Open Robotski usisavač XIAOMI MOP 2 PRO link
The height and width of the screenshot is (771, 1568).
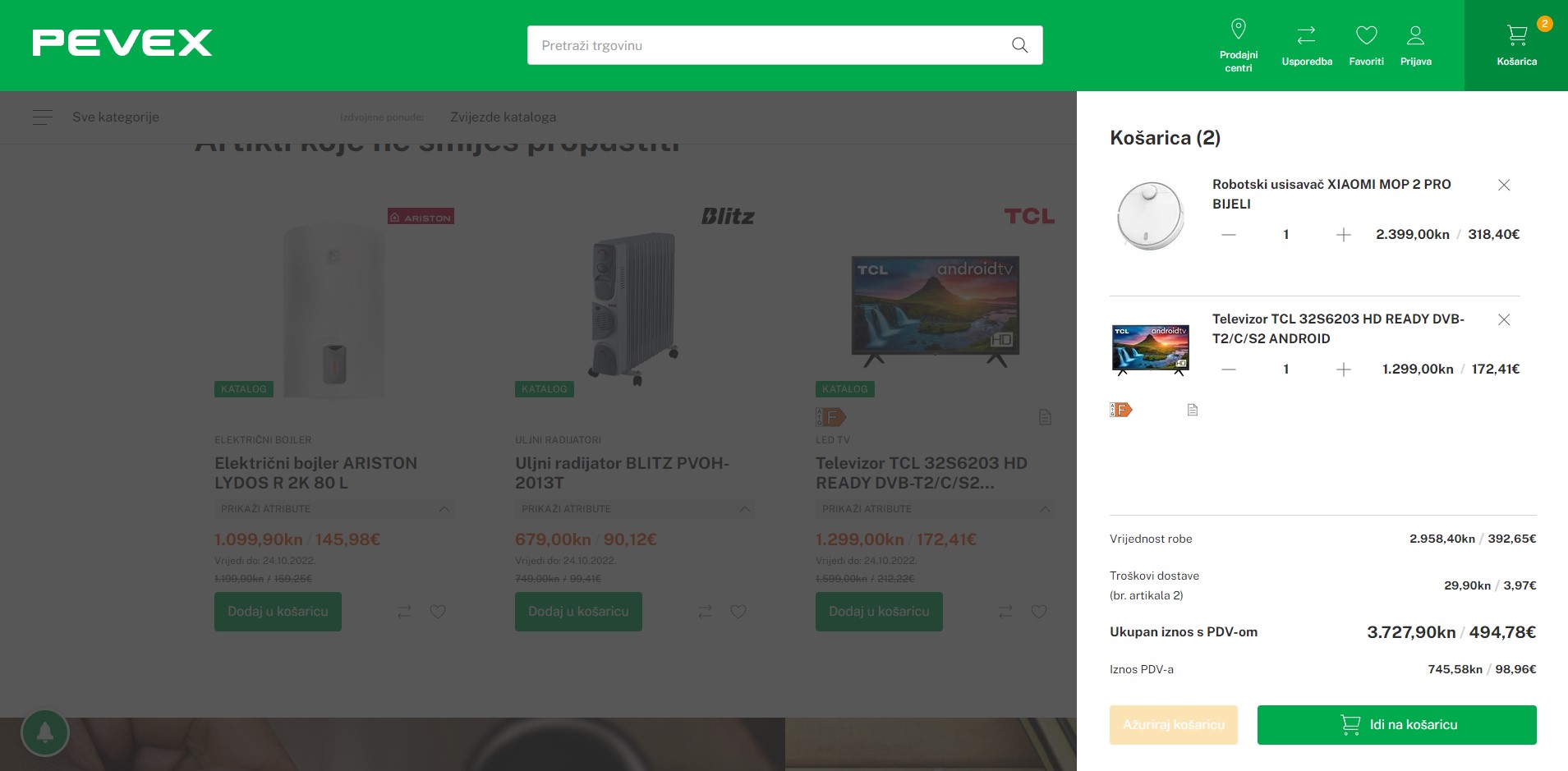click(1331, 195)
